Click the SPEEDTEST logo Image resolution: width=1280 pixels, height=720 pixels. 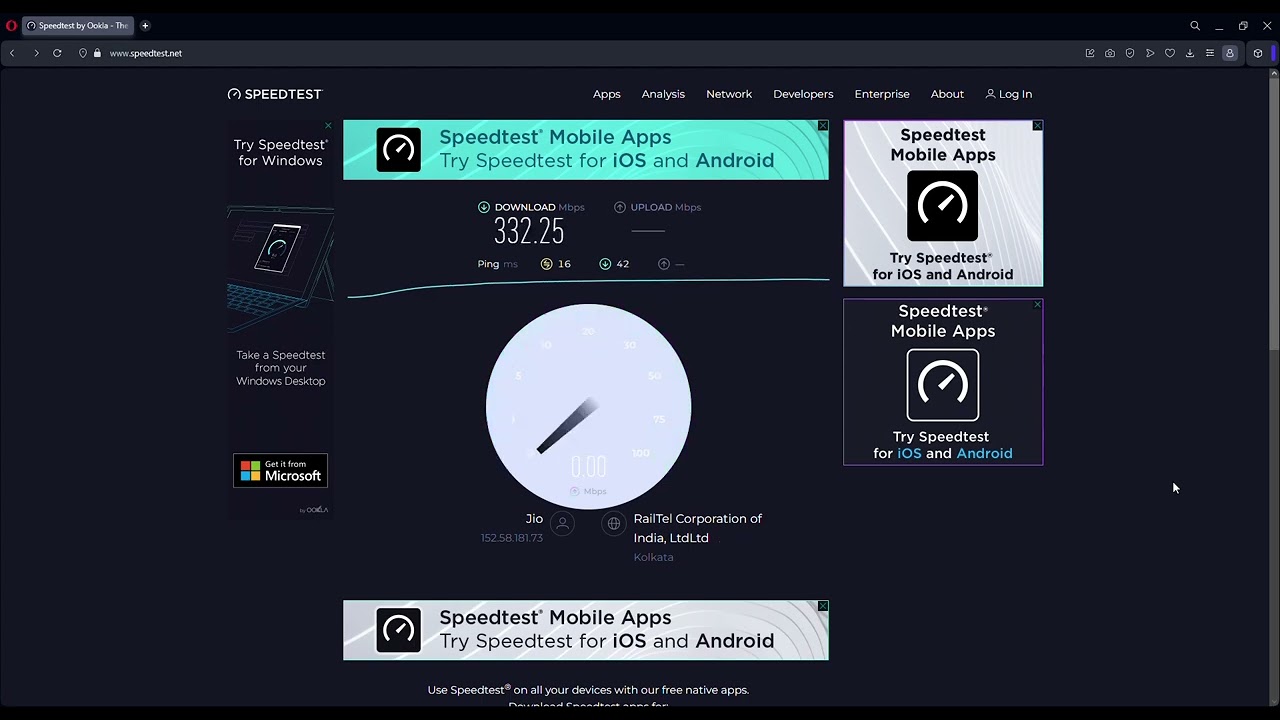point(275,94)
